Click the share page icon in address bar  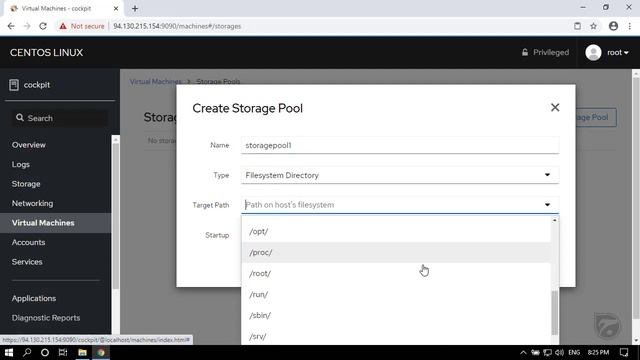pos(578,26)
